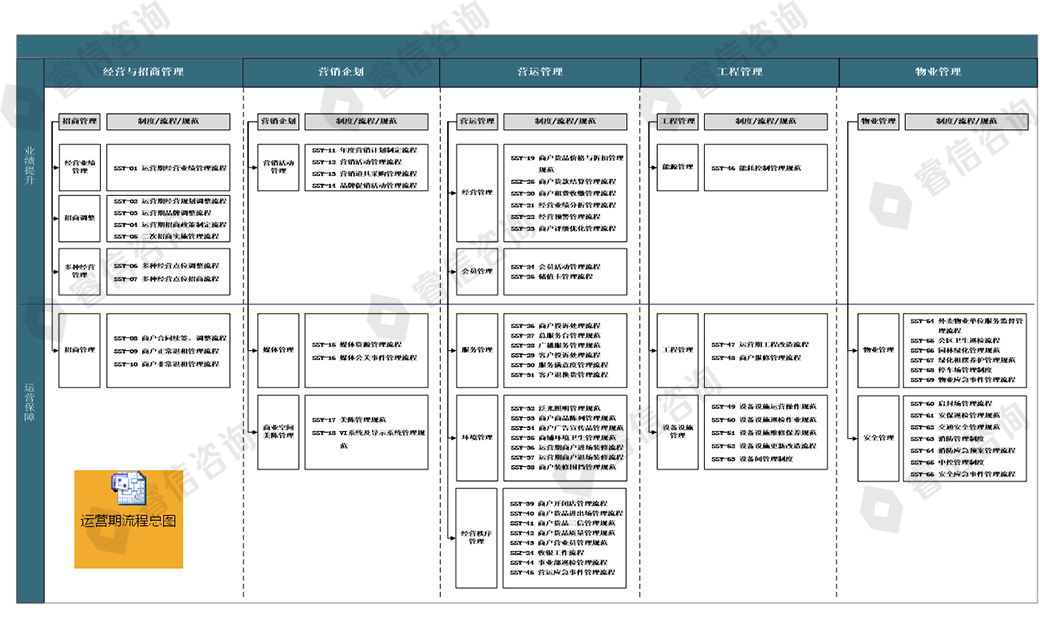Select the 经营与招商管理 column header
Screen dimensions: 1040x635
(x=143, y=72)
